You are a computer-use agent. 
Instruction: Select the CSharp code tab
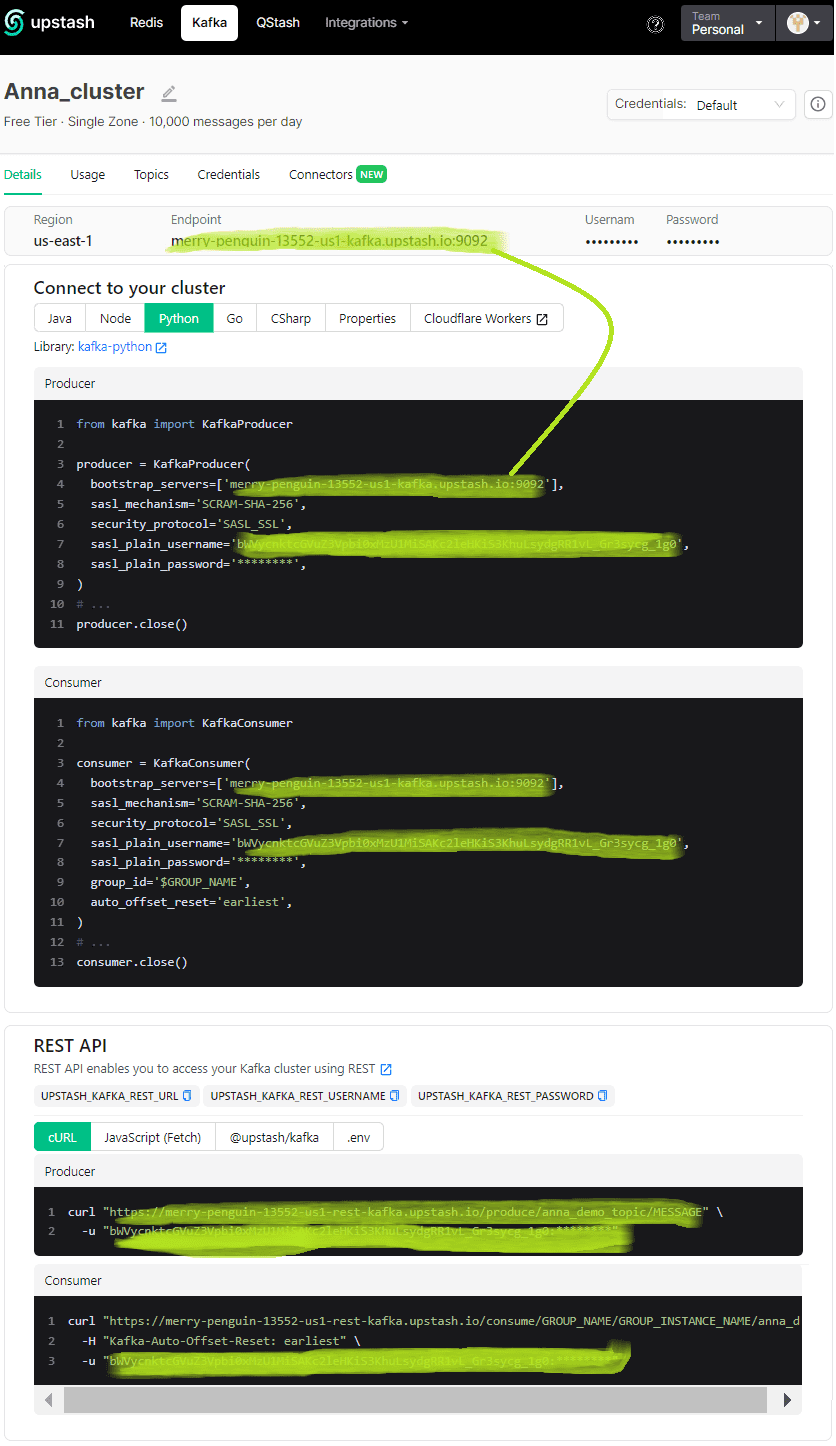click(x=291, y=318)
